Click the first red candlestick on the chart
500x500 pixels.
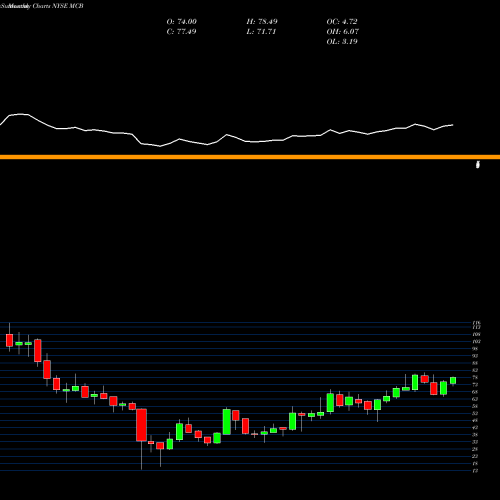point(9,340)
